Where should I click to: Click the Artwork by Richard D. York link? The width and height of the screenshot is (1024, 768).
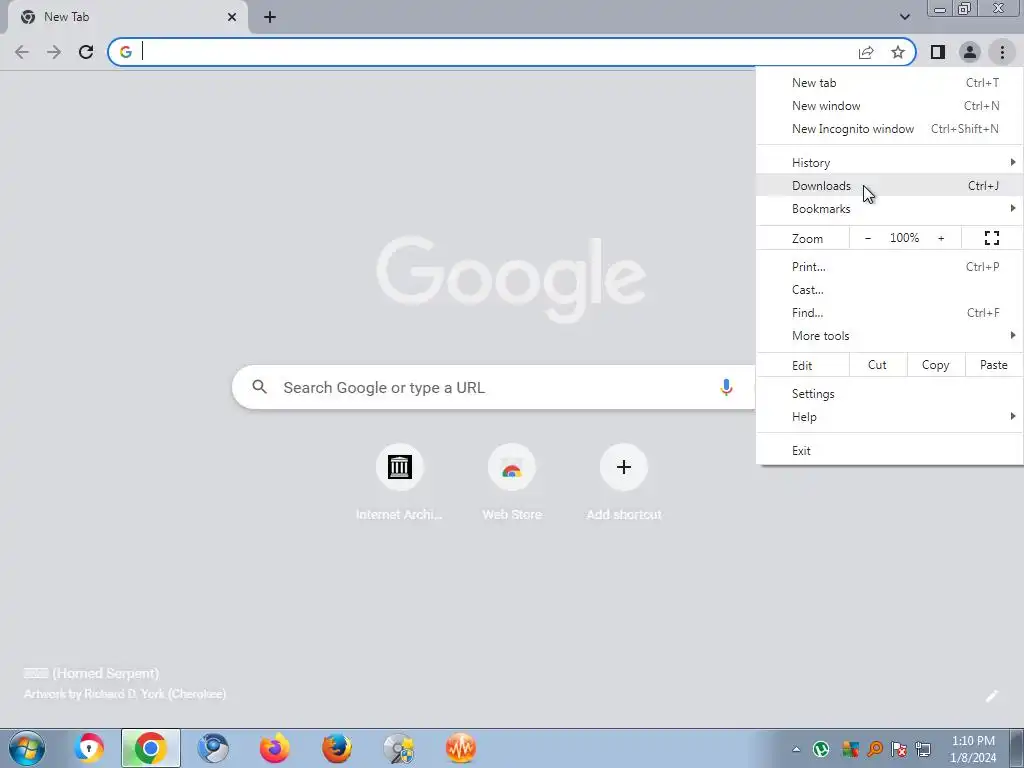125,694
